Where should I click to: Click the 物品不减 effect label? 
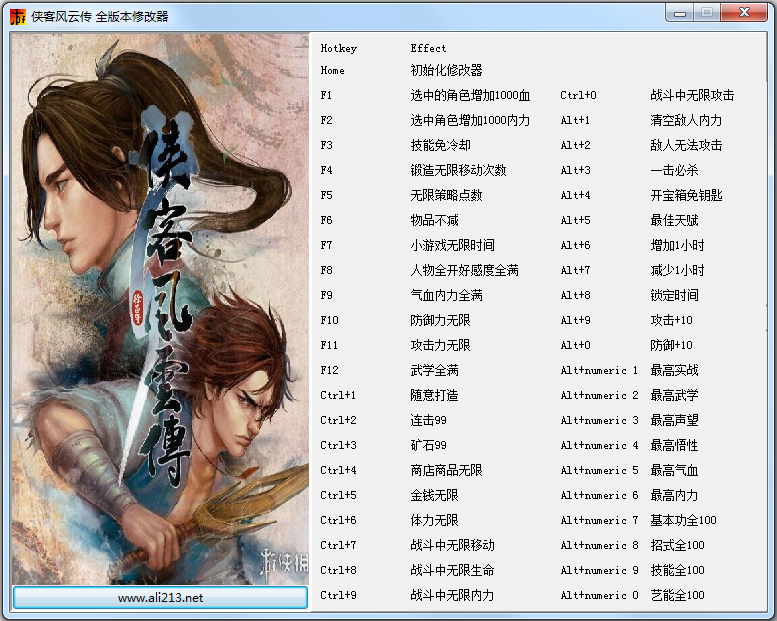434,221
